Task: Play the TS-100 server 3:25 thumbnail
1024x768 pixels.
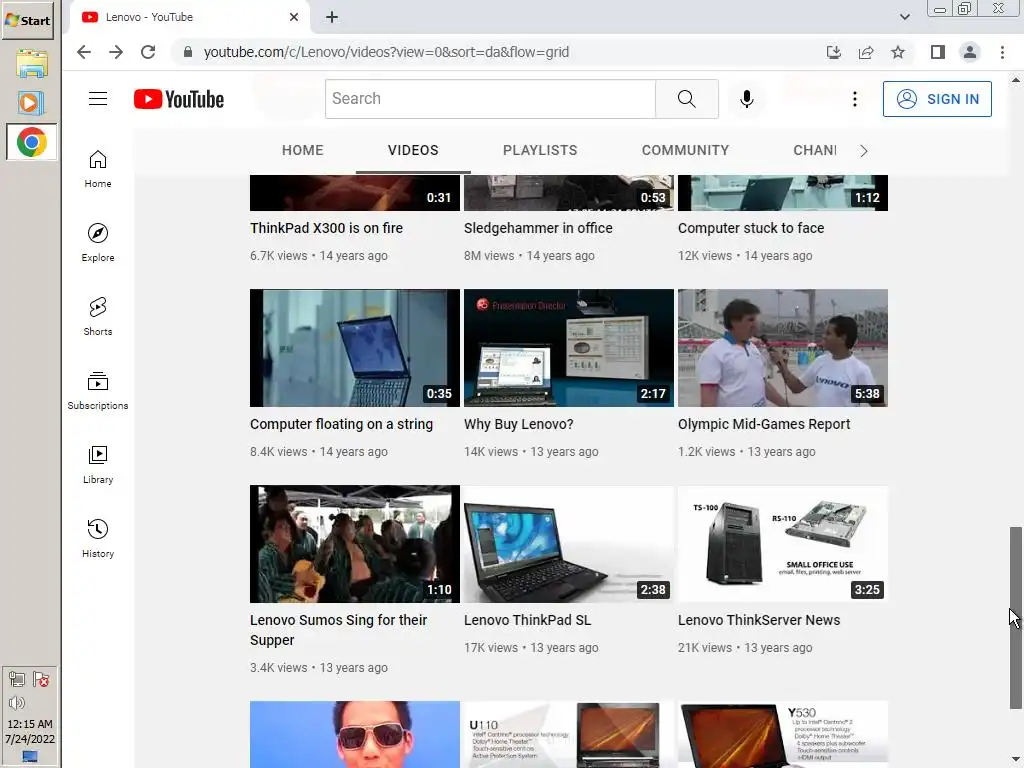Action: [783, 544]
